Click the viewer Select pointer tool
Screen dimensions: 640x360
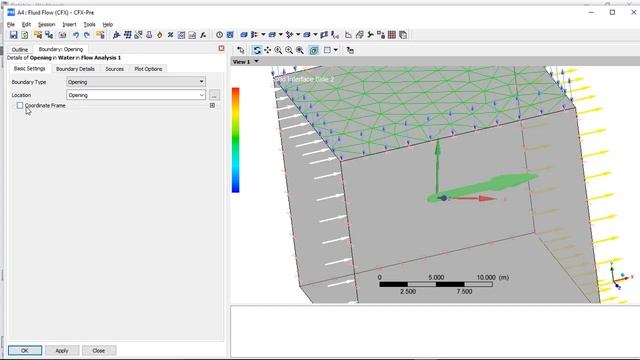pos(240,50)
